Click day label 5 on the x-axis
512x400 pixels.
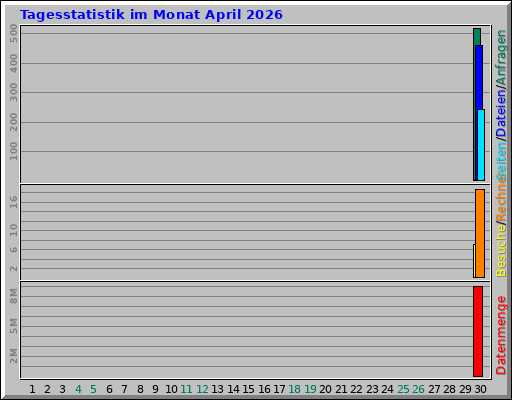[93, 389]
